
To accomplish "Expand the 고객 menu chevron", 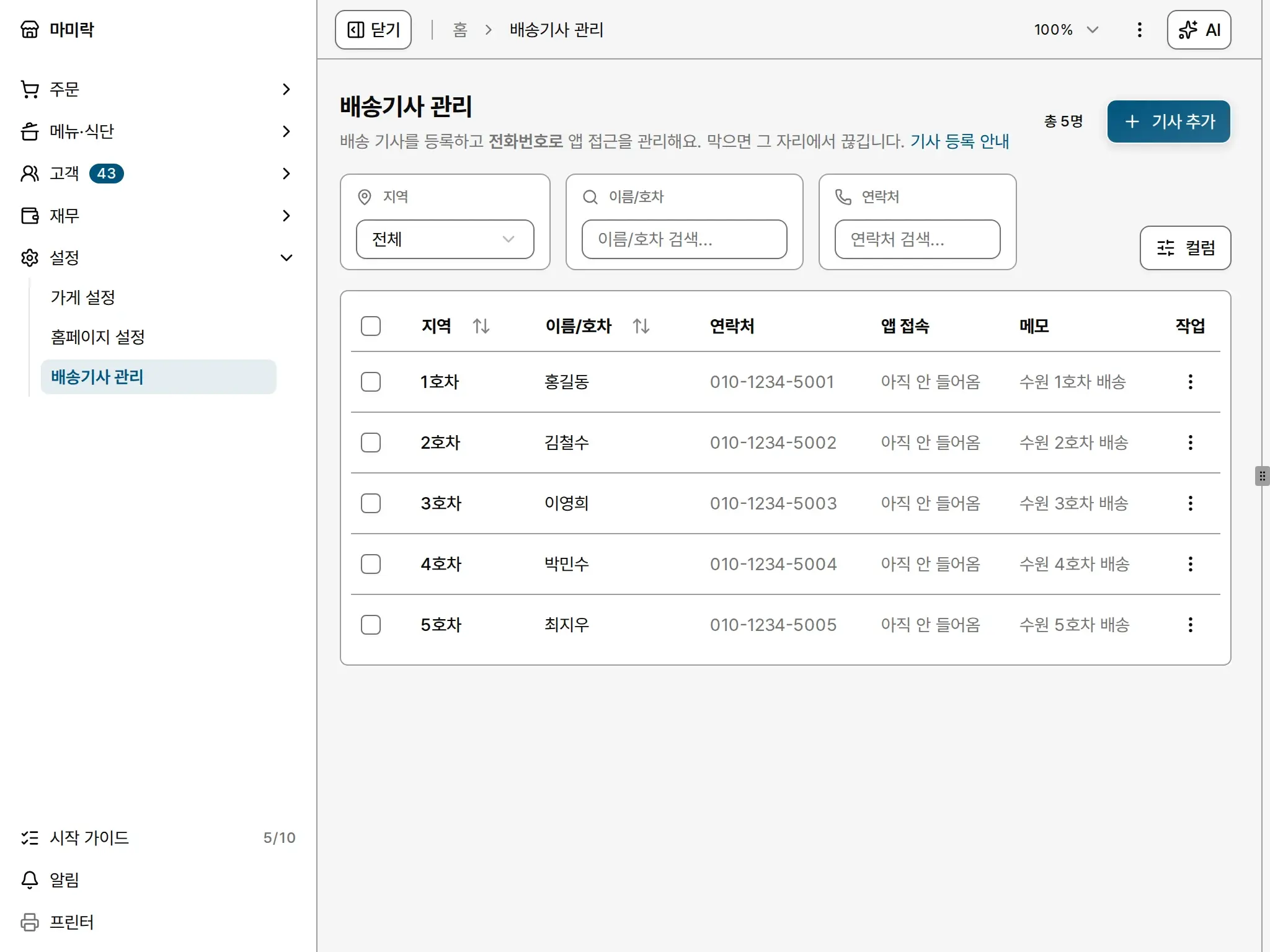I will [x=286, y=174].
